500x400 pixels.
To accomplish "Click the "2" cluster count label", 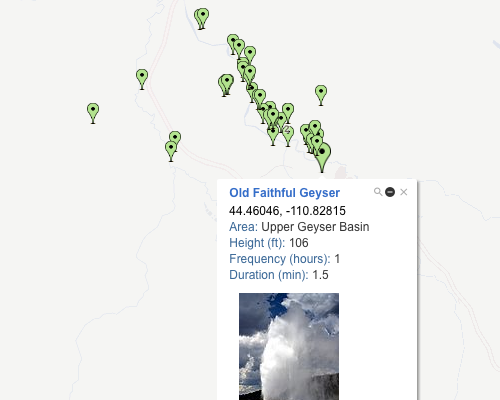I will coord(287,129).
